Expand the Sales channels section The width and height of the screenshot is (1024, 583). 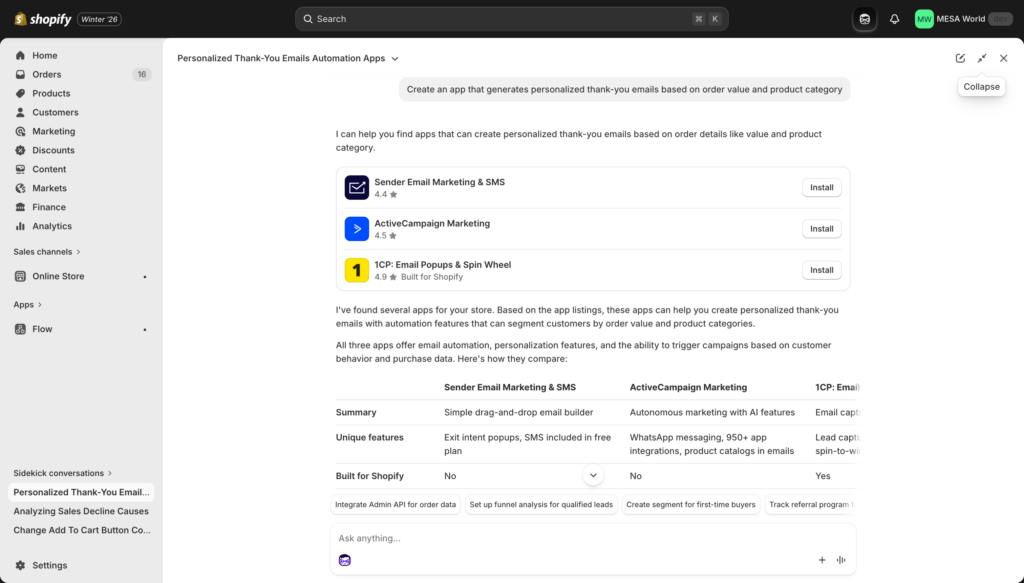[x=46, y=252]
